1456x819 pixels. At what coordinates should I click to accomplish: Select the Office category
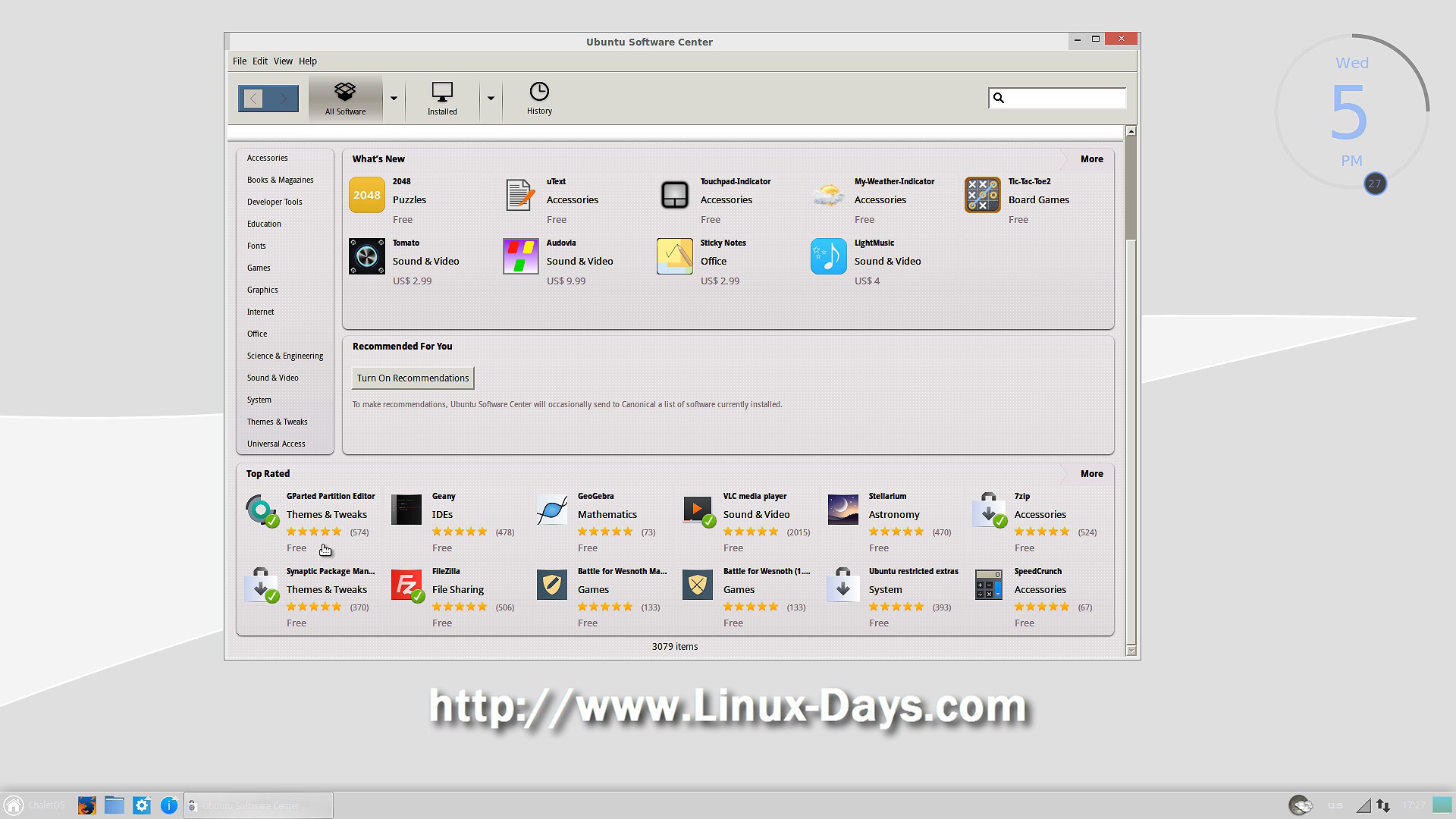pyautogui.click(x=257, y=334)
